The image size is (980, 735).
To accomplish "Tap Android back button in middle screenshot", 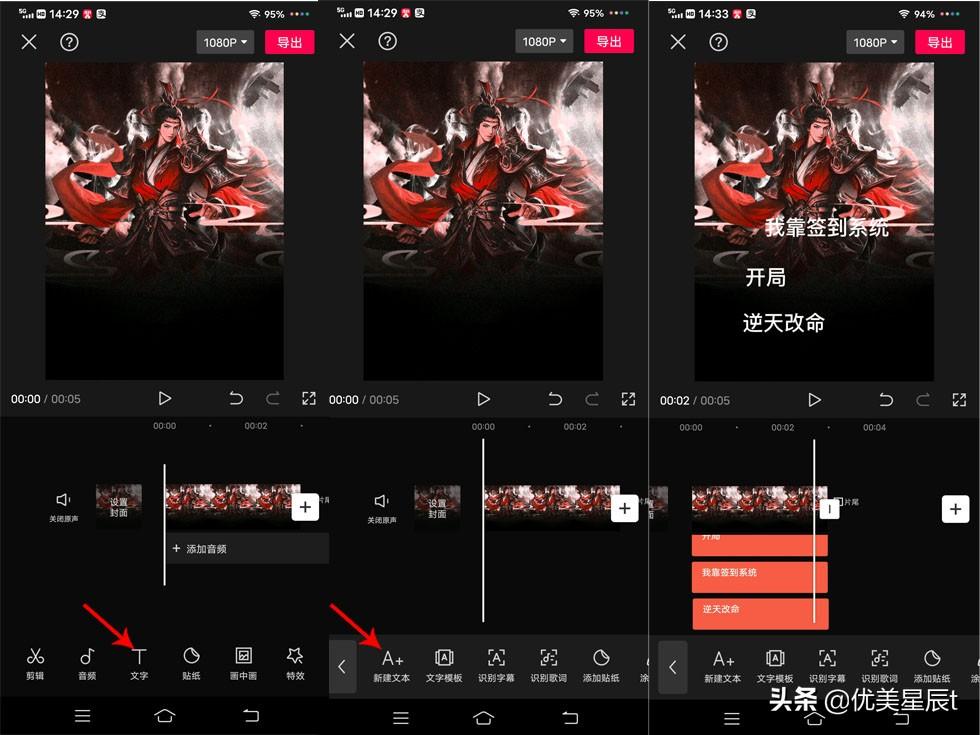I will tap(569, 717).
